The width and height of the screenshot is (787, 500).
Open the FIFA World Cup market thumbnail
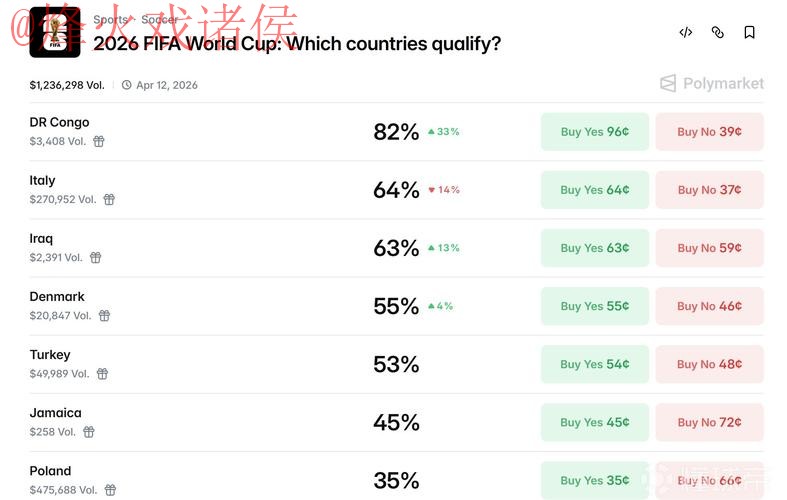pyautogui.click(x=55, y=33)
